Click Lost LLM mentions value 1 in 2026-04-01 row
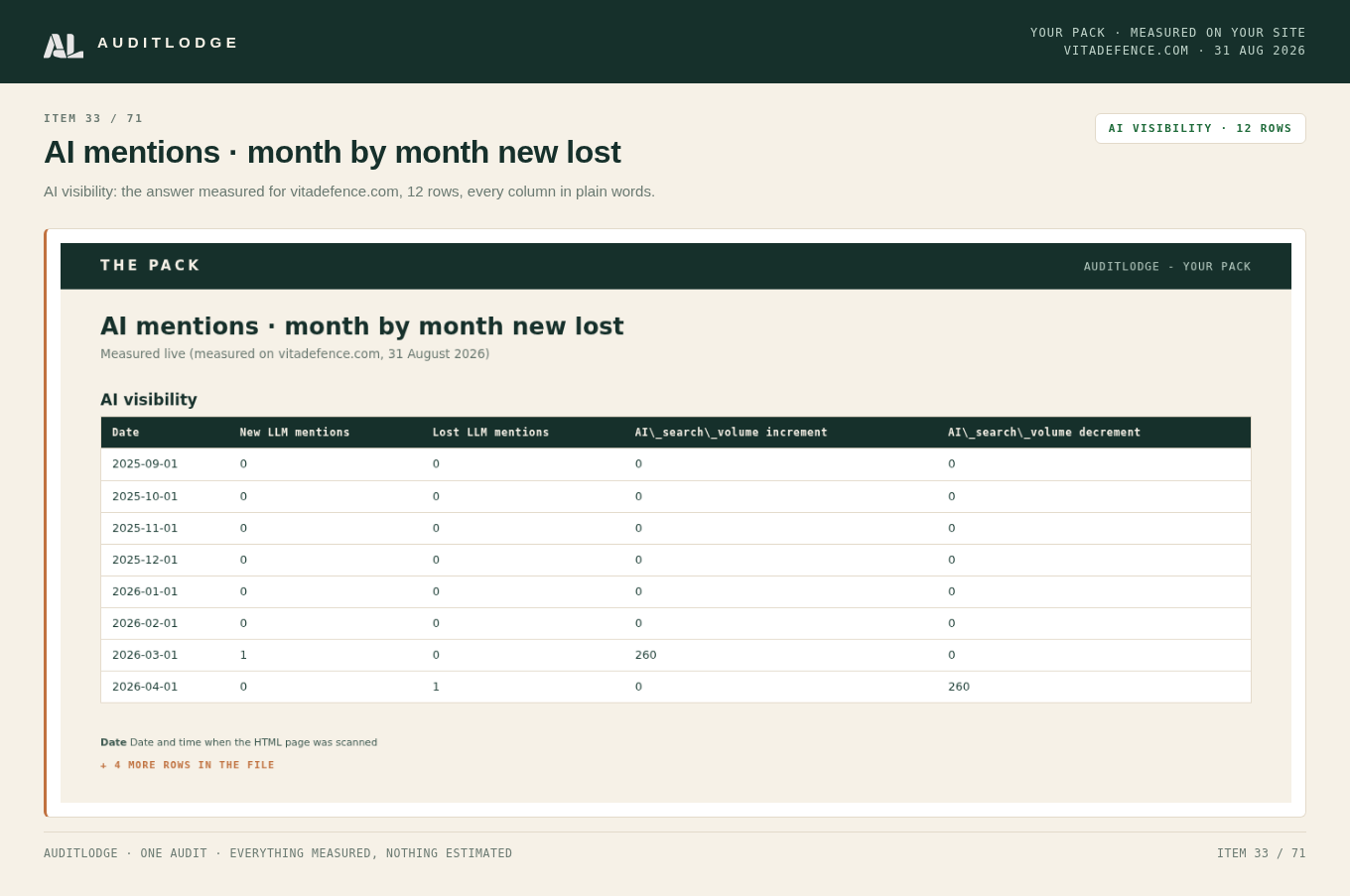The height and width of the screenshot is (896, 1350). coord(436,687)
